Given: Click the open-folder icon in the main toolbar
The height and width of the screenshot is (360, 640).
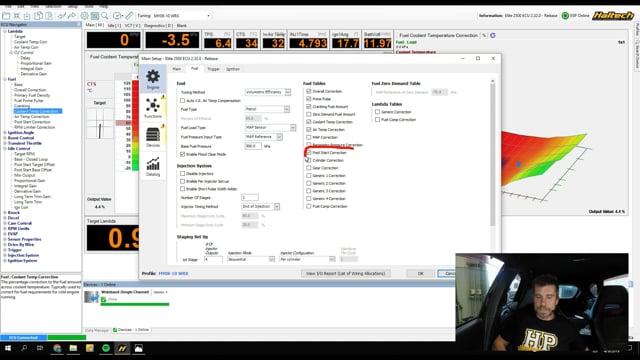Looking at the screenshot, I should click(x=6, y=16).
